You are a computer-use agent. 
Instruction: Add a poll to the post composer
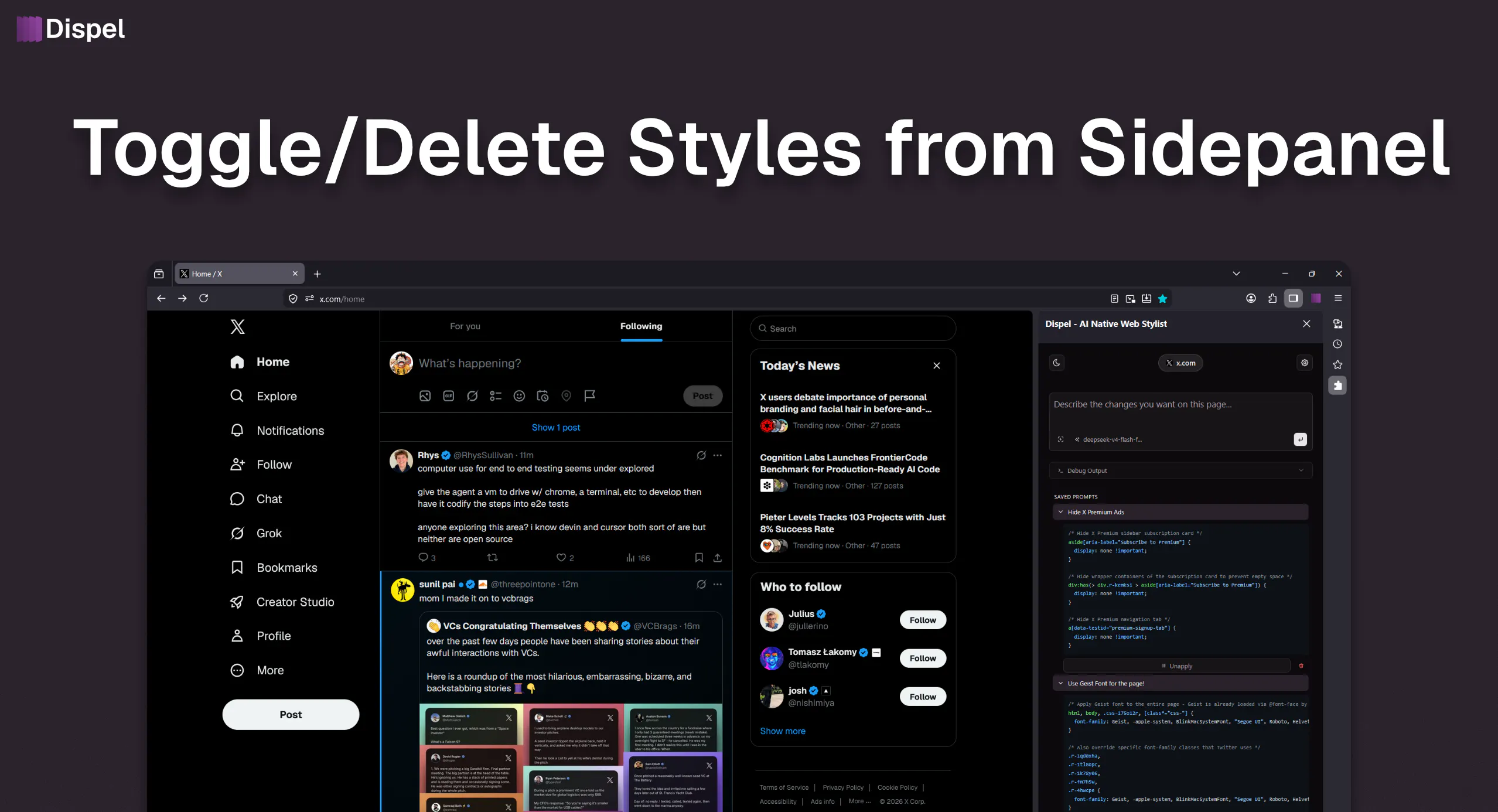[x=496, y=396]
